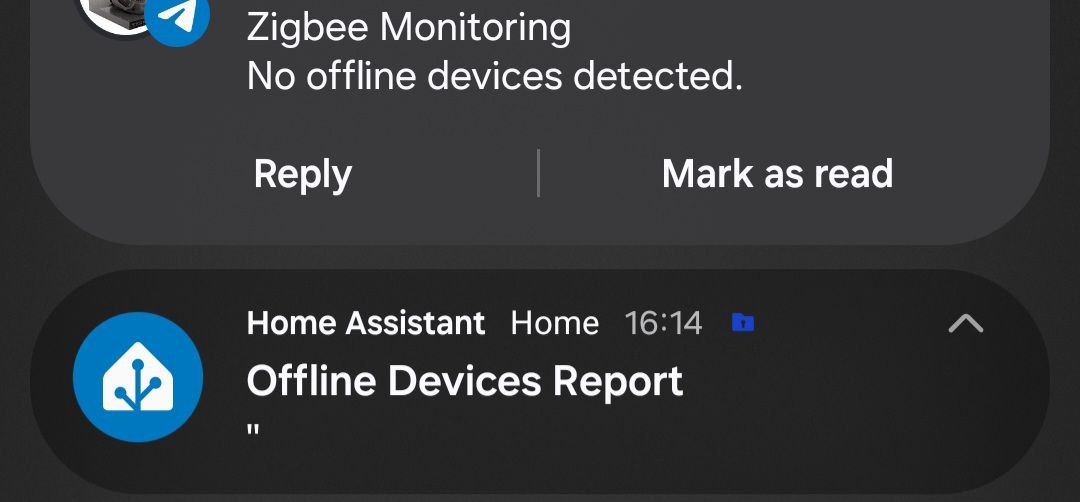This screenshot has width=1080, height=502.
Task: Open the Zigbee Monitoring chat title
Action: point(408,27)
